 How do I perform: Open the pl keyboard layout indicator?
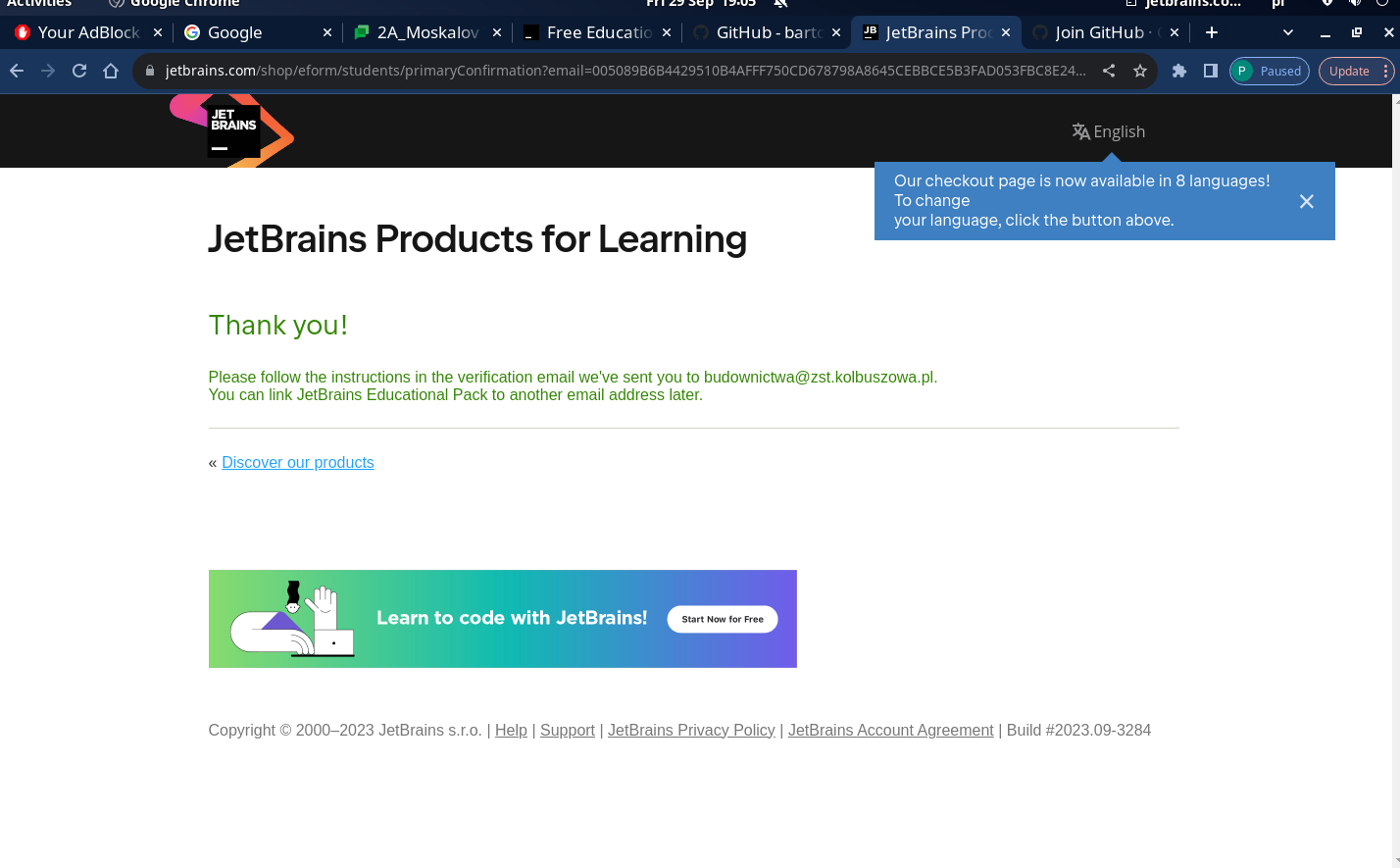[1278, 4]
